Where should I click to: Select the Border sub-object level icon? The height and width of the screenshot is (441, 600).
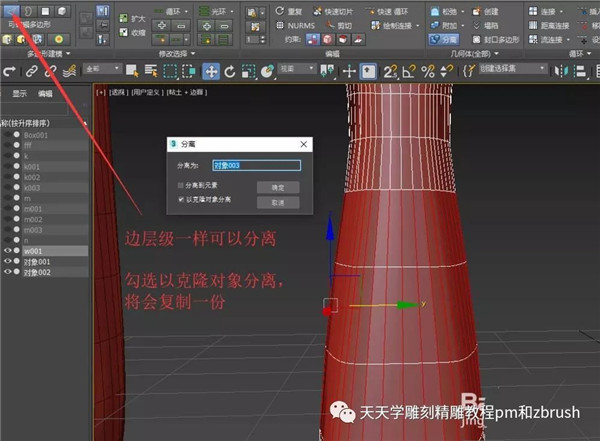pyautogui.click(x=28, y=11)
